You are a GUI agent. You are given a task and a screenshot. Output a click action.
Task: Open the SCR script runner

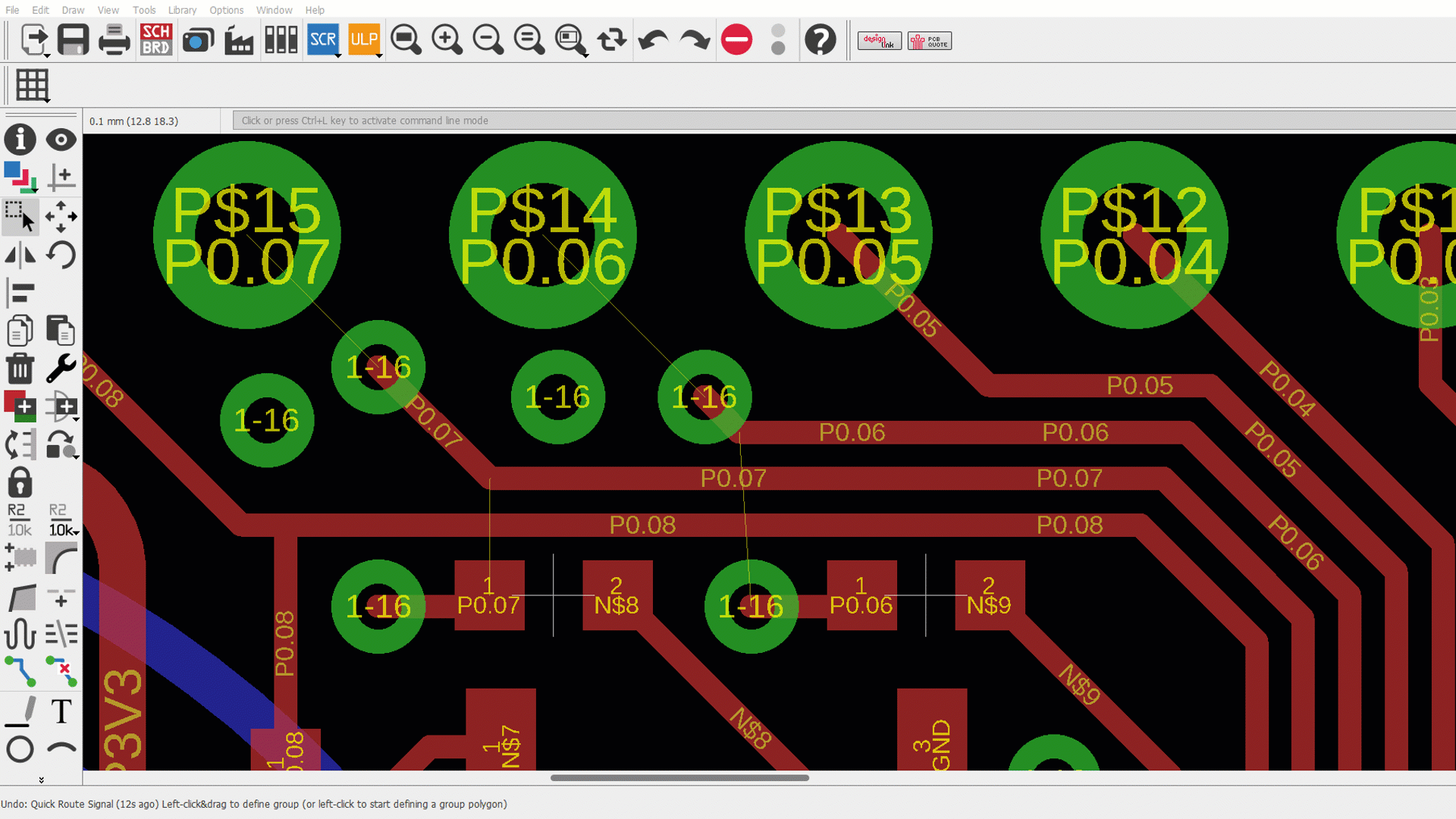coord(322,39)
